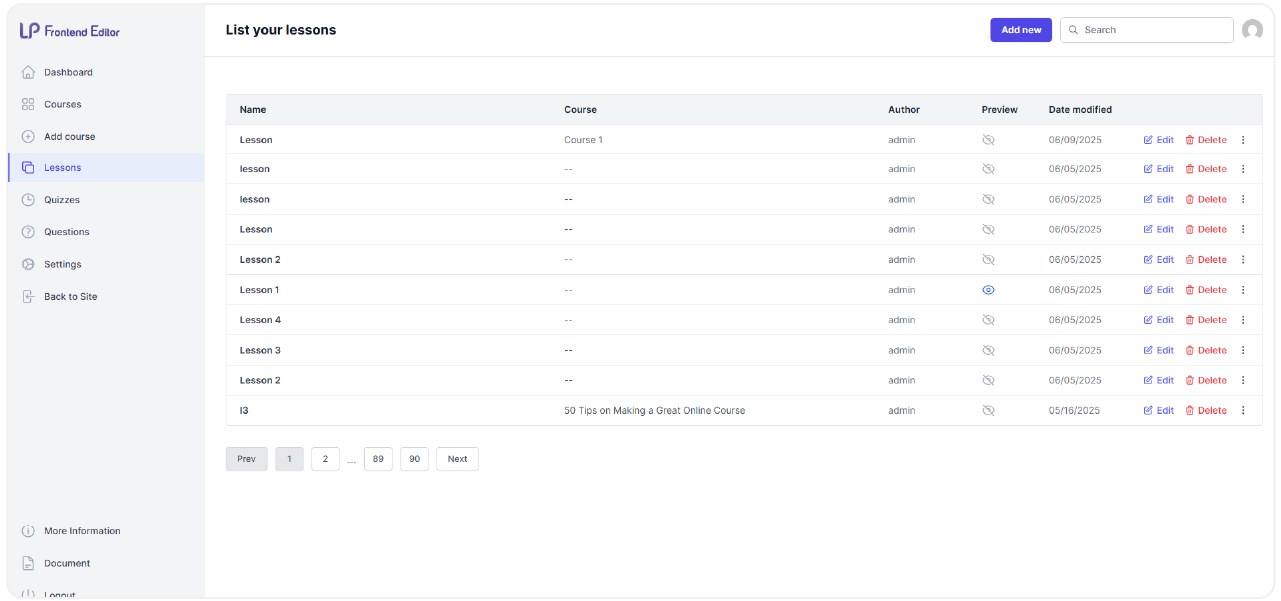Click the LP Frontend Editor logo
1281x601 pixels.
coord(70,30)
